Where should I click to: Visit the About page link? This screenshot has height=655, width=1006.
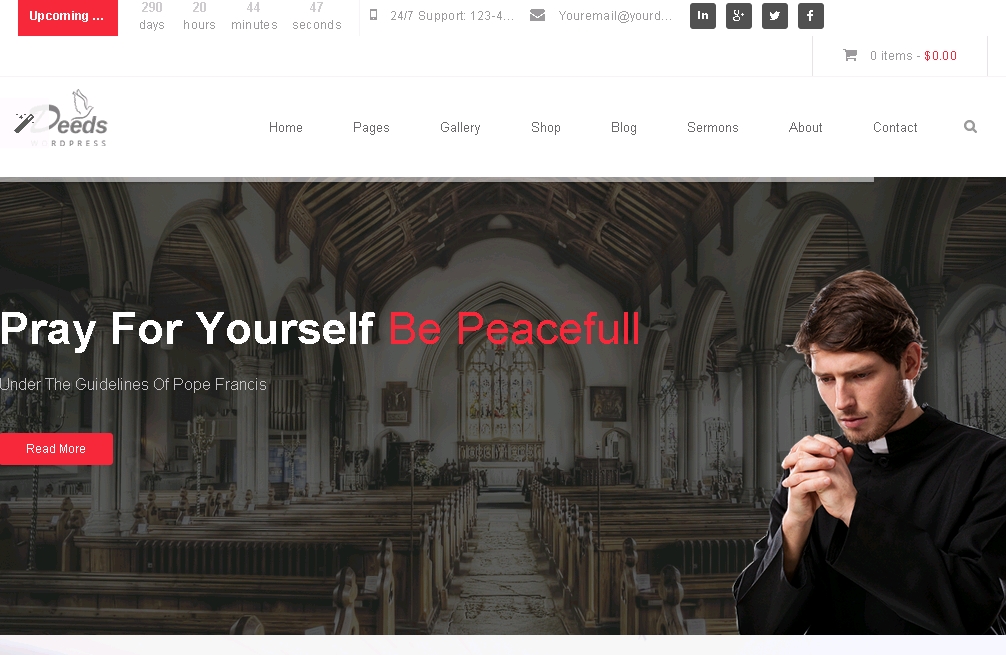tap(805, 128)
